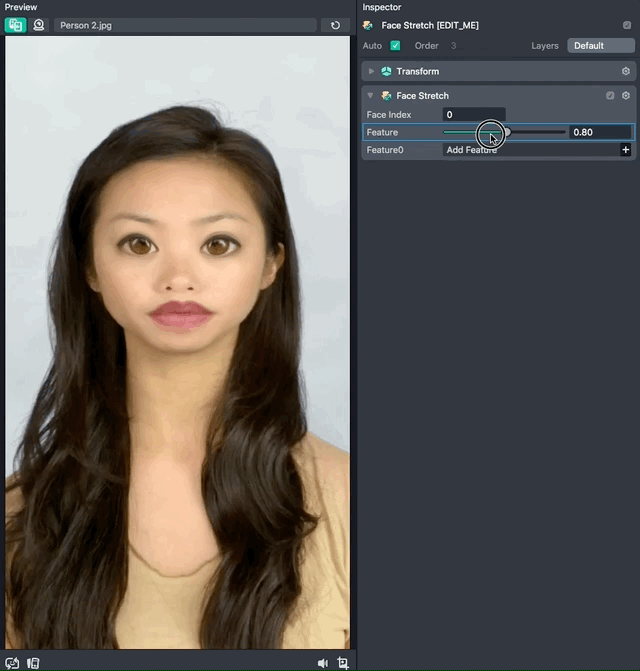This screenshot has width=640, height=671.
Task: Toggle the Face Stretch object enabled checkbox
Action: click(626, 25)
